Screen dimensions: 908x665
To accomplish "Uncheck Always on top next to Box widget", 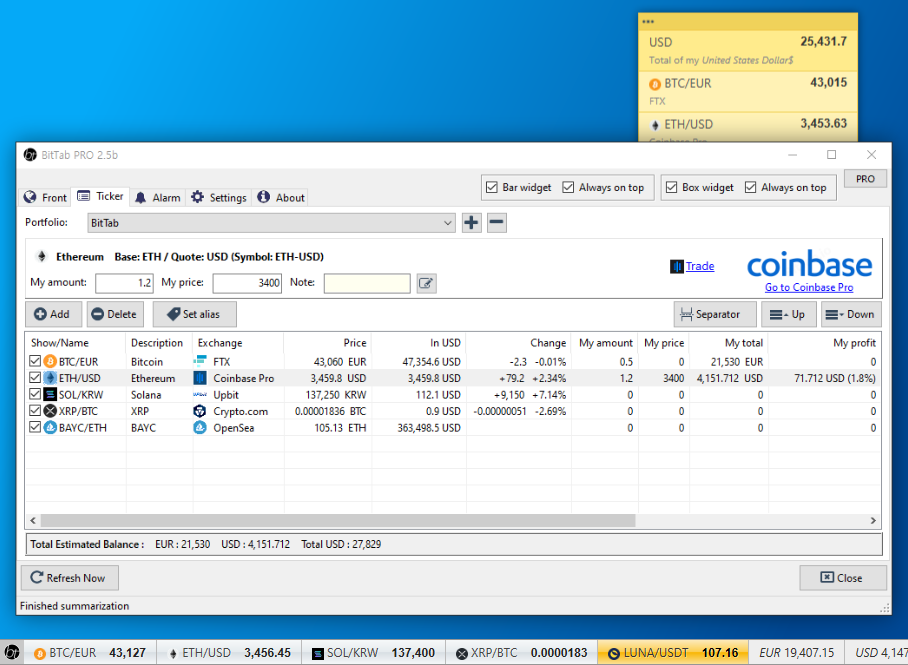I will coord(748,187).
